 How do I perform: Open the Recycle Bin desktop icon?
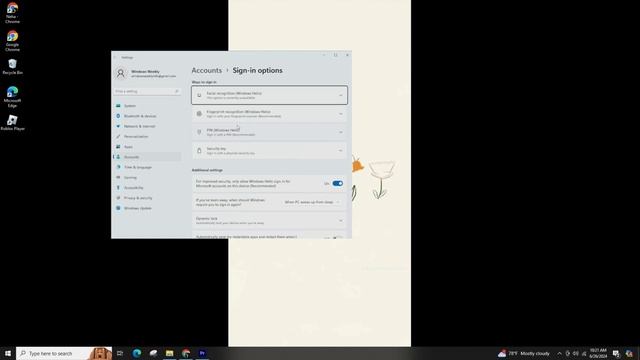click(12, 67)
